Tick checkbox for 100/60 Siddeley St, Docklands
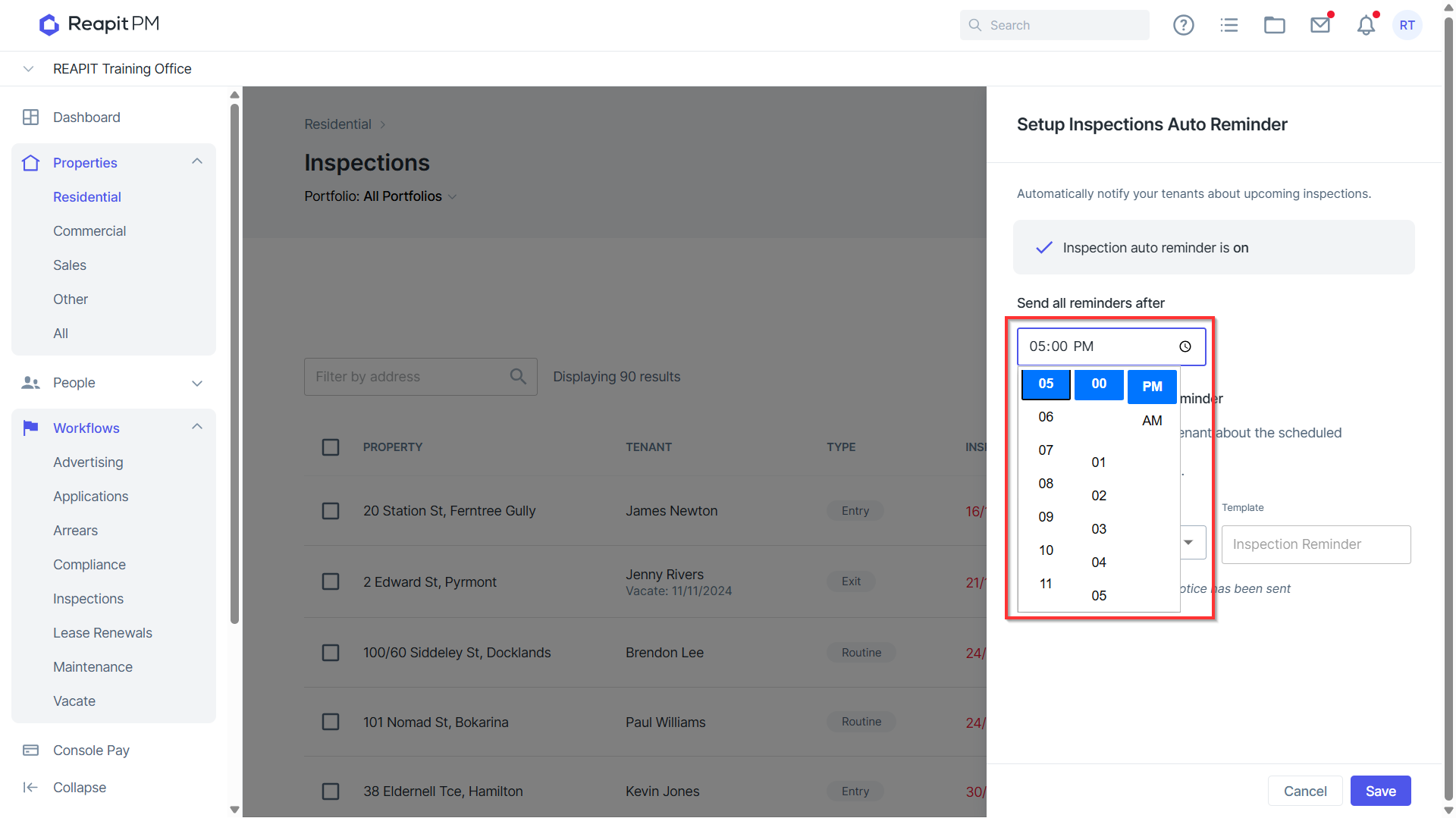 (x=331, y=653)
